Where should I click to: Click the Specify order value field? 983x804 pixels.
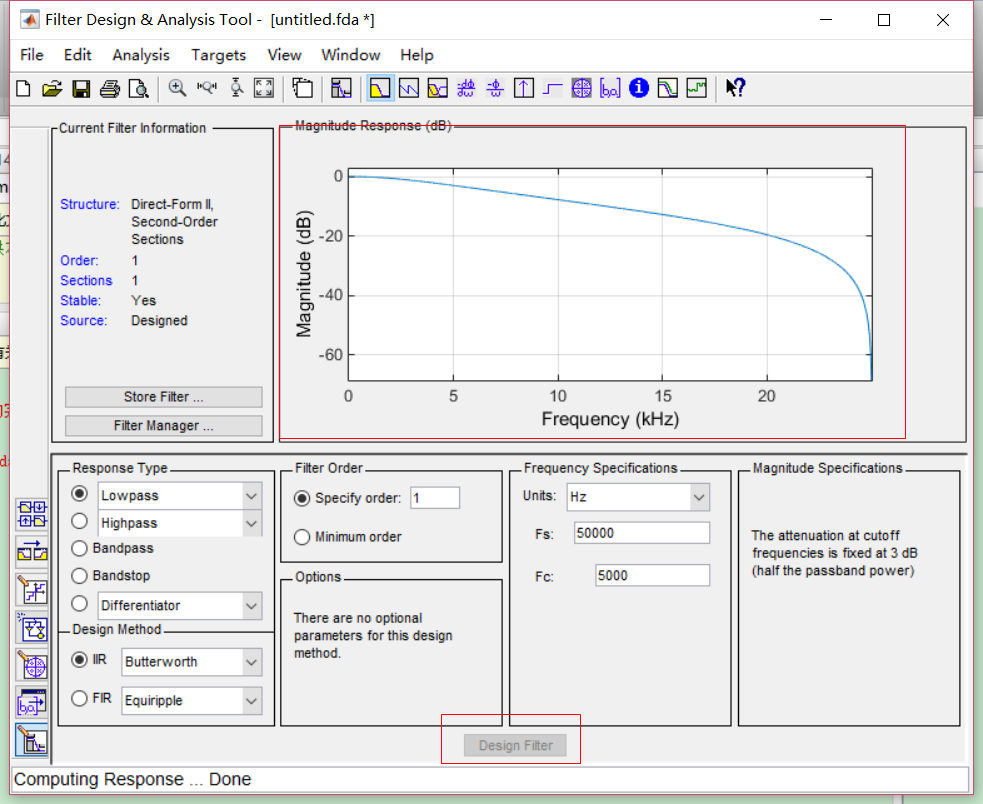tap(435, 498)
